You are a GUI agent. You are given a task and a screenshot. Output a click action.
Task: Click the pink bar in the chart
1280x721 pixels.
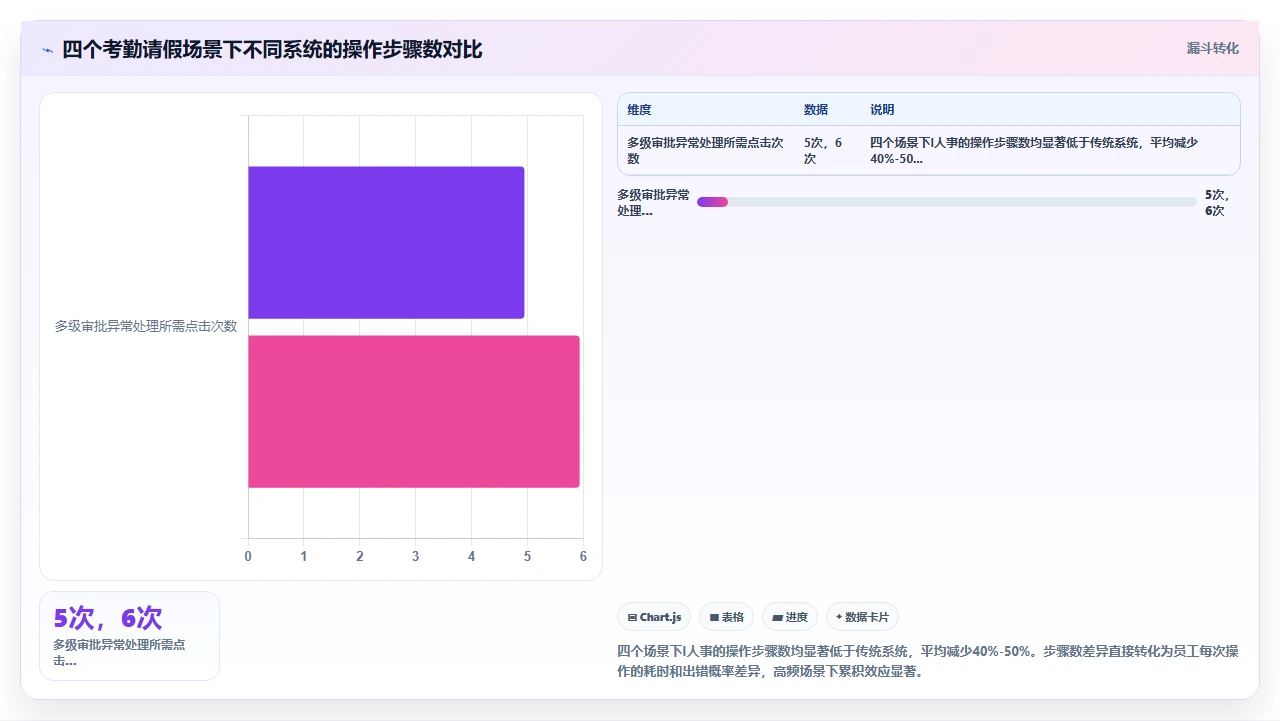coord(414,412)
